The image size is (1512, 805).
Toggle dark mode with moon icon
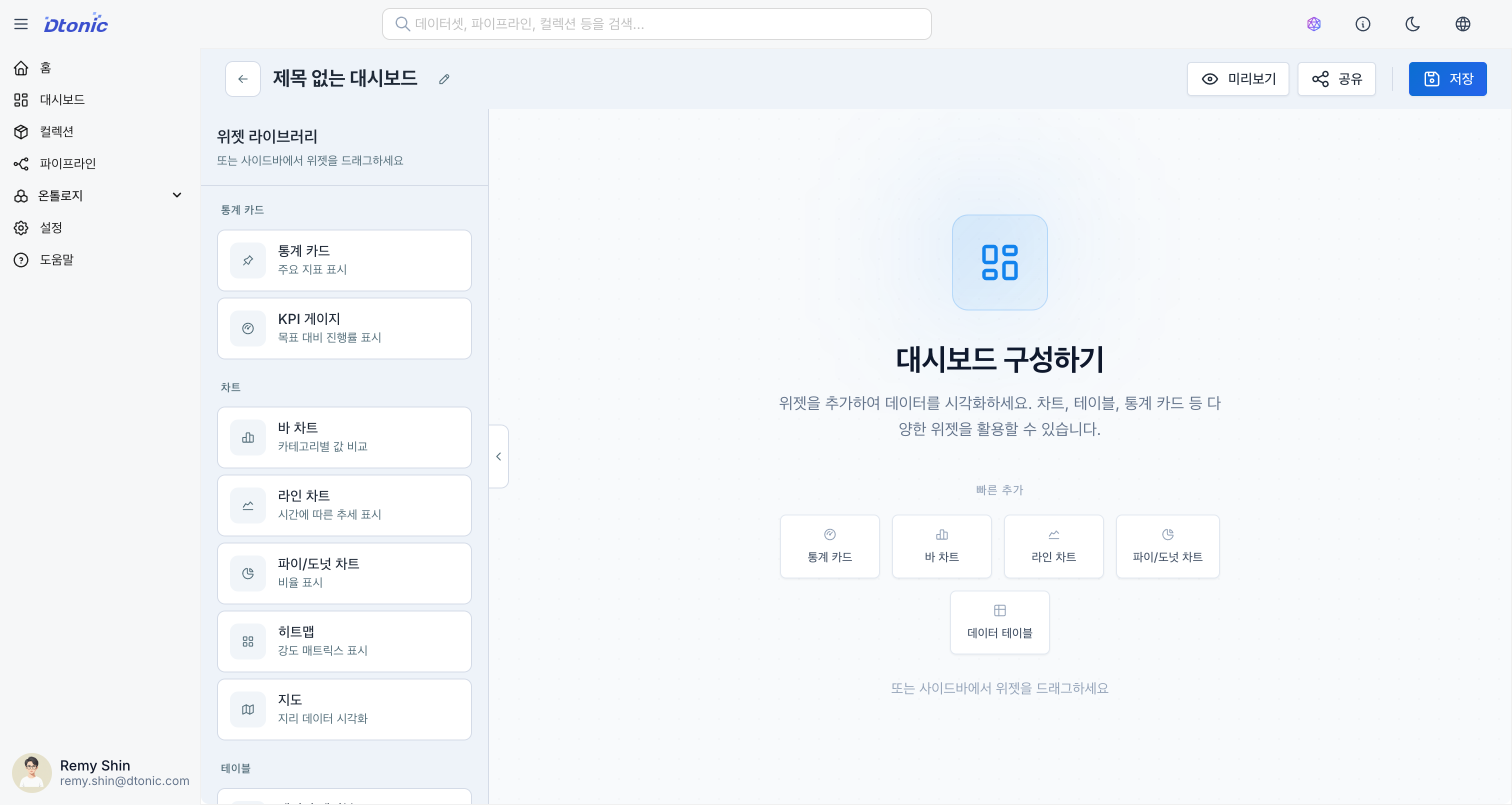click(1412, 24)
